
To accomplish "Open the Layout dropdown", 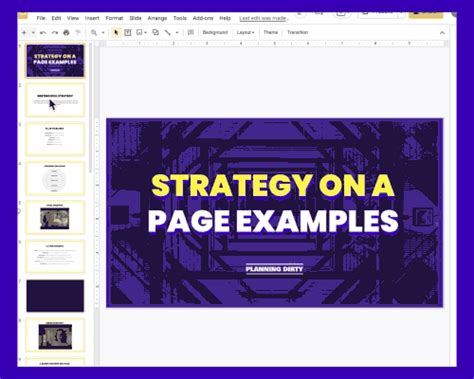I will (246, 32).
